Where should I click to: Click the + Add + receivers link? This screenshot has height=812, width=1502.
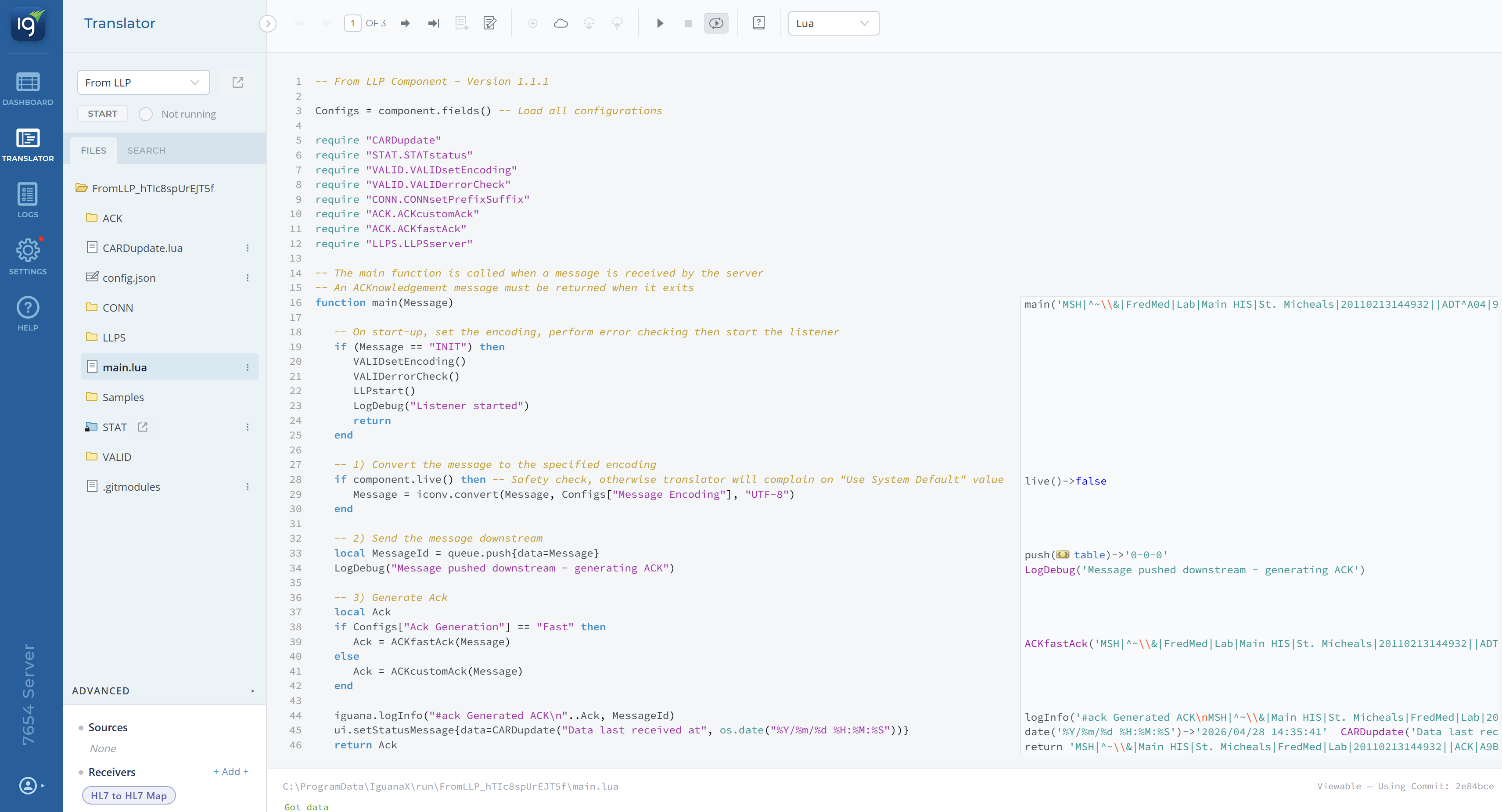(x=231, y=771)
